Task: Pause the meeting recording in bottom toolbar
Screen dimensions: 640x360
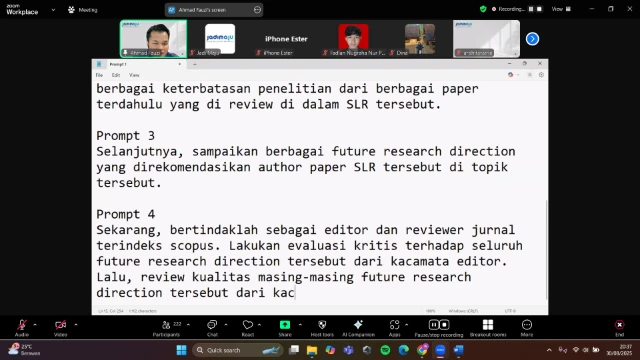Action: pos(433,324)
